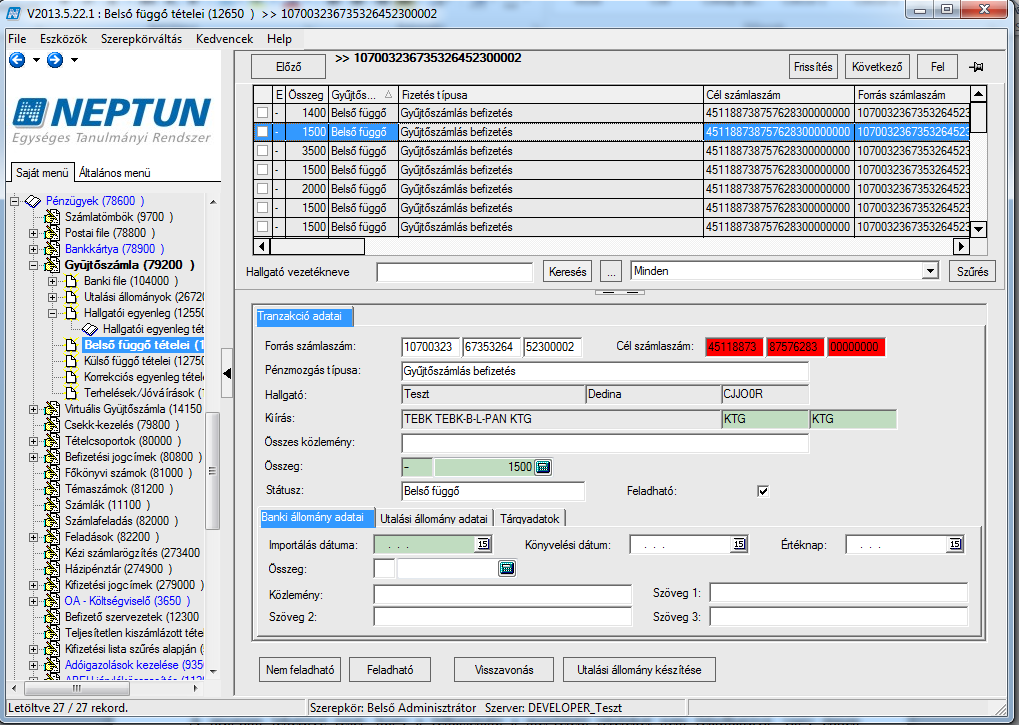Toggle the Feladható checkbox
The height and width of the screenshot is (725, 1019).
(763, 491)
